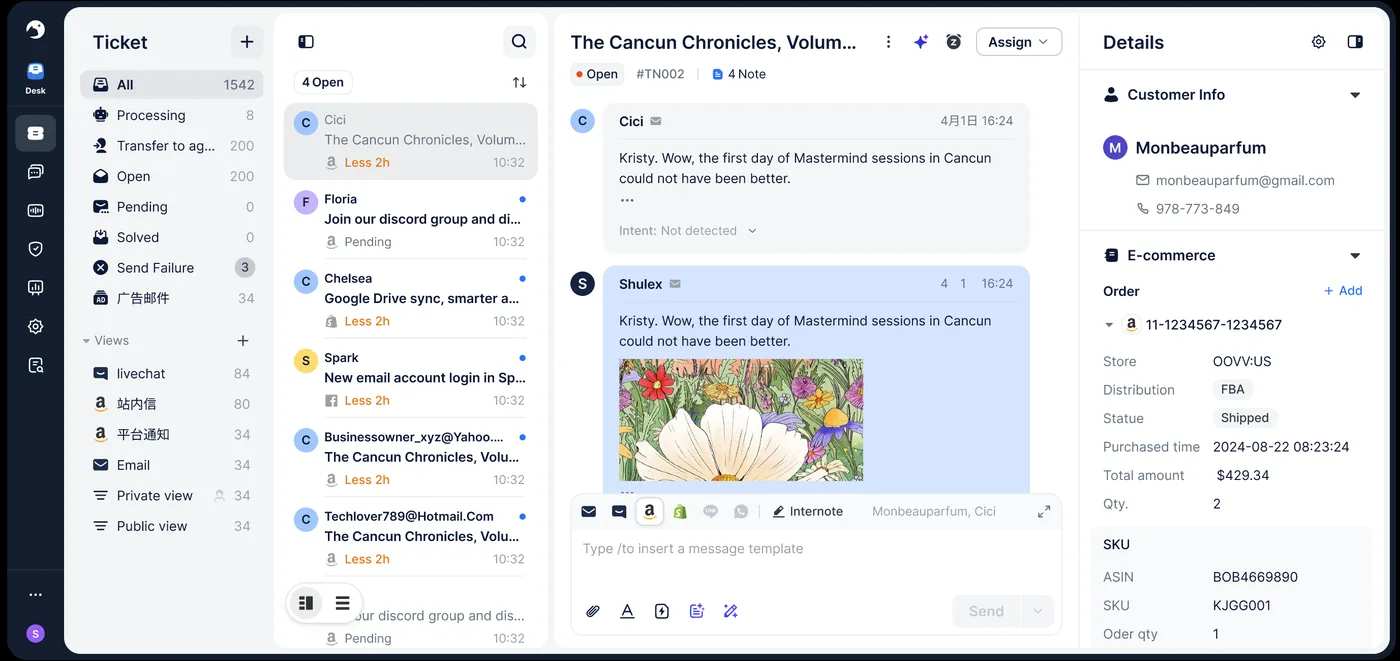
Task: Switch to the compact list layout view
Action: point(342,603)
